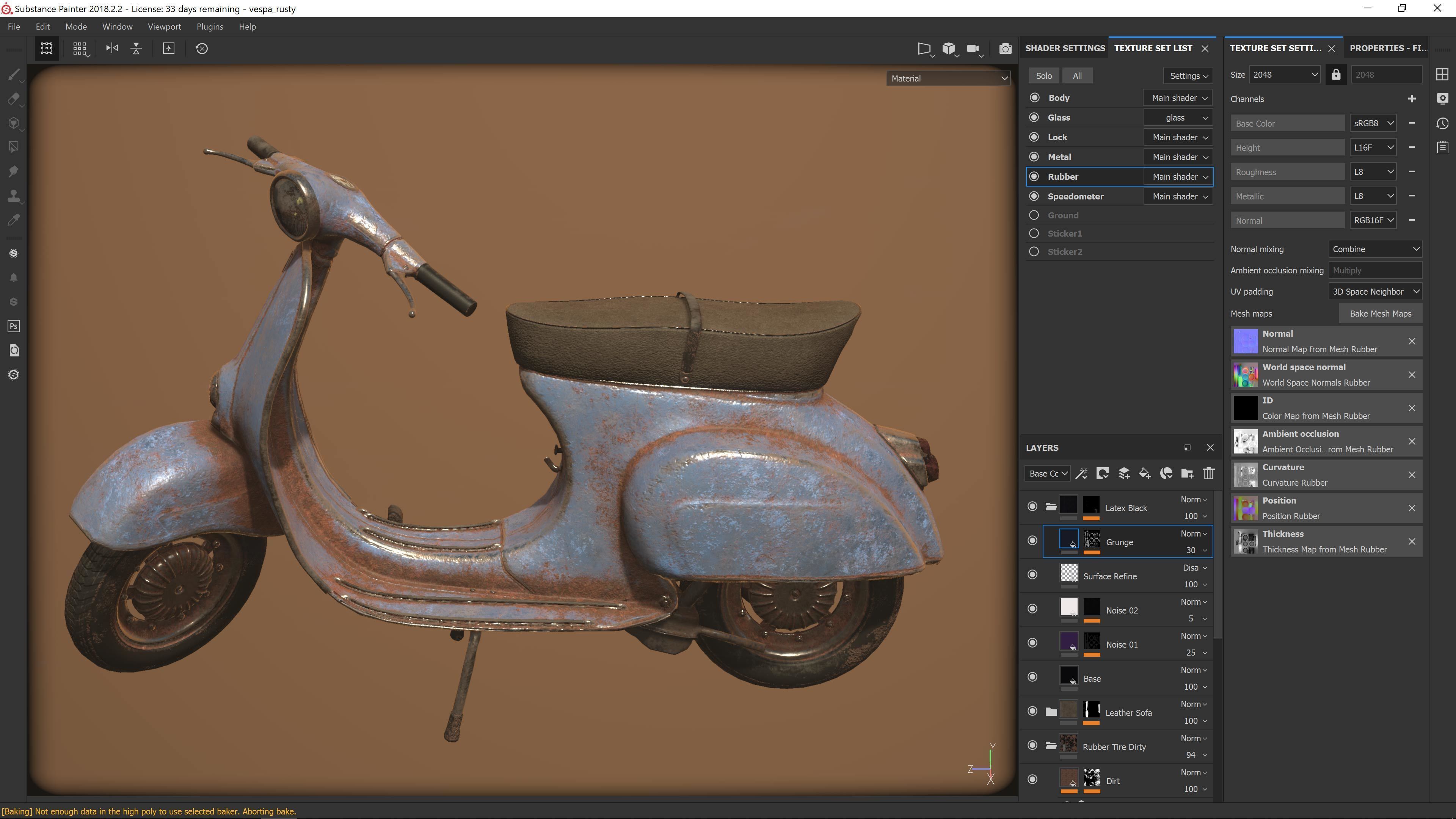Viewport: 1456px width, 819px height.
Task: Hide the Glass texture set
Action: coord(1034,118)
